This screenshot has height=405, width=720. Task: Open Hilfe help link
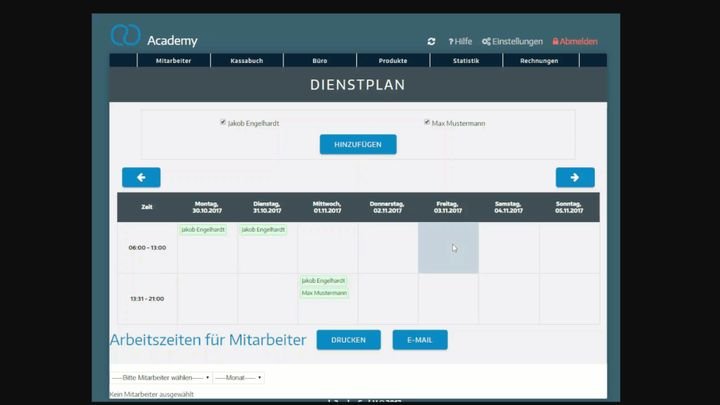(x=460, y=42)
